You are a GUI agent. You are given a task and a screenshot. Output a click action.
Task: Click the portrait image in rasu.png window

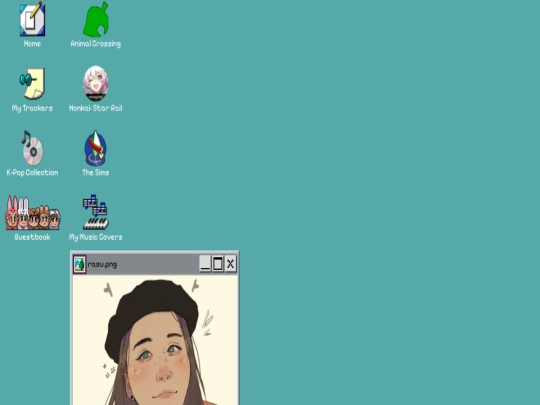[x=155, y=340]
